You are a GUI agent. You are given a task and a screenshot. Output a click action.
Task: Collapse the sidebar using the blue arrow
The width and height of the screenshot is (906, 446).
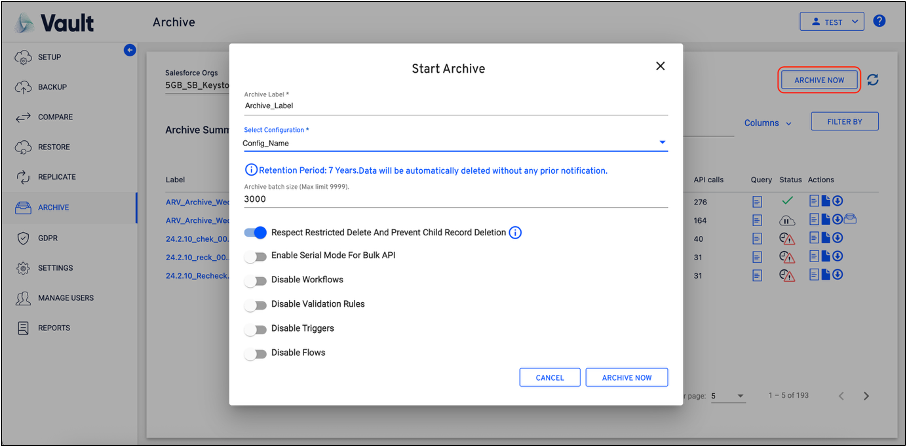click(x=129, y=50)
